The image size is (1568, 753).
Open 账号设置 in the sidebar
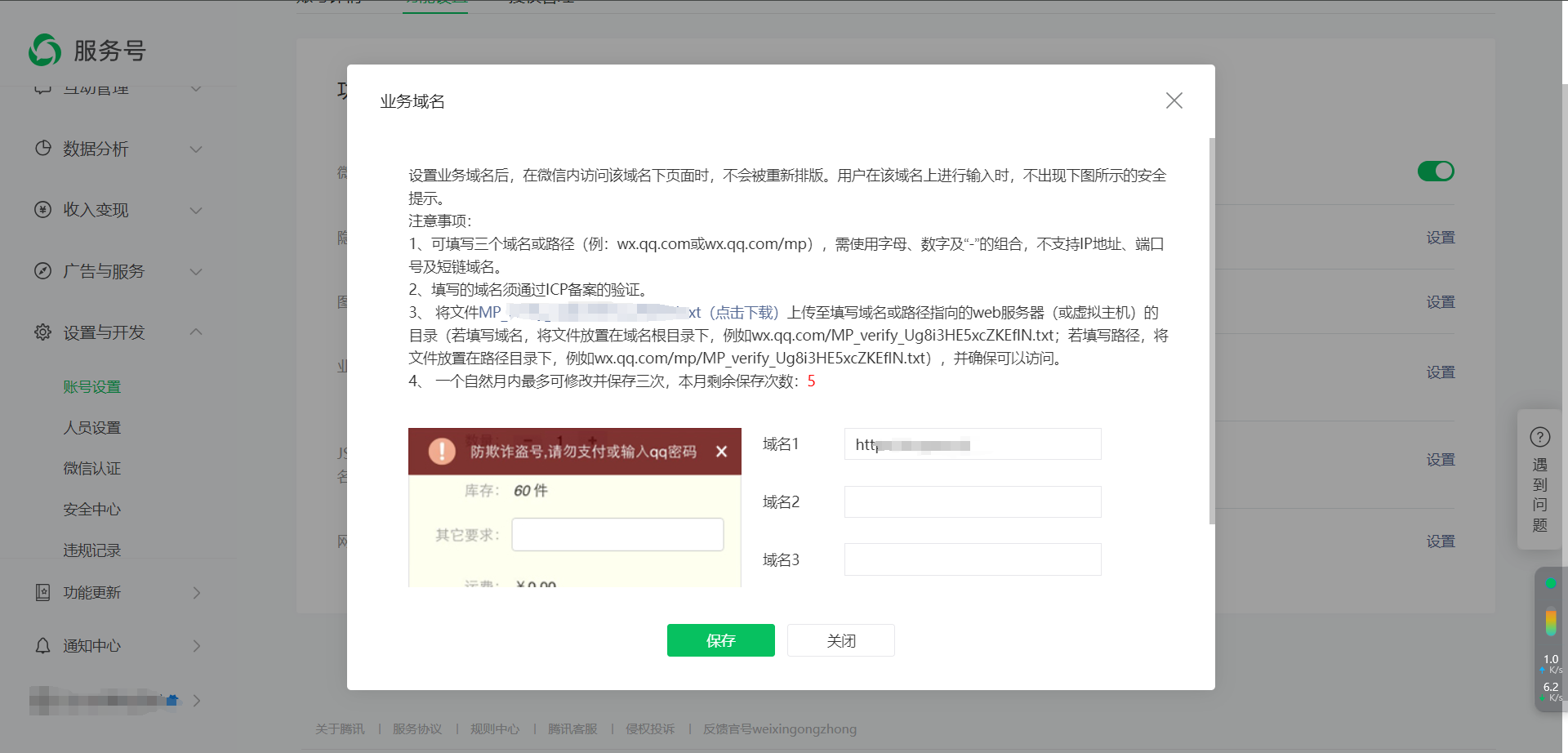92,387
